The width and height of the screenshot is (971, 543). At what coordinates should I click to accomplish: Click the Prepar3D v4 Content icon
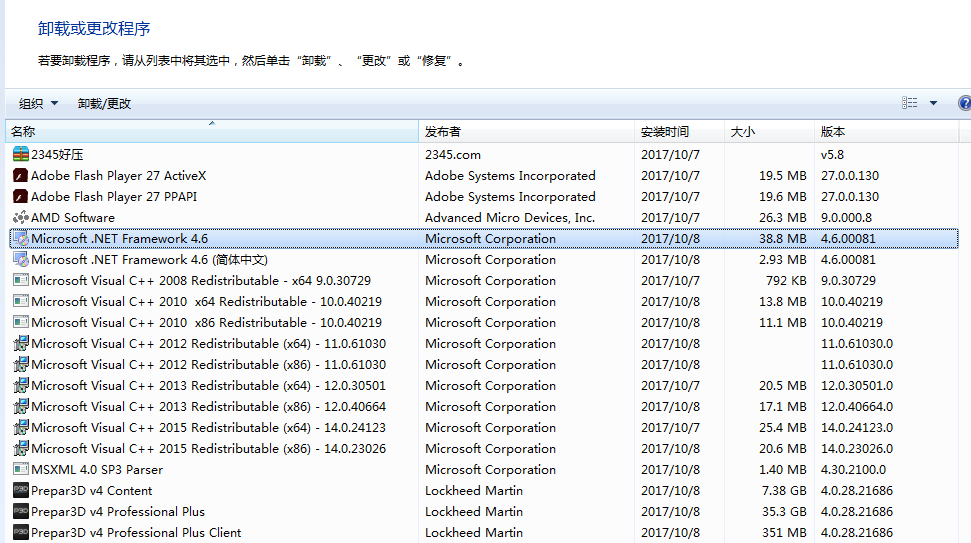[20, 491]
